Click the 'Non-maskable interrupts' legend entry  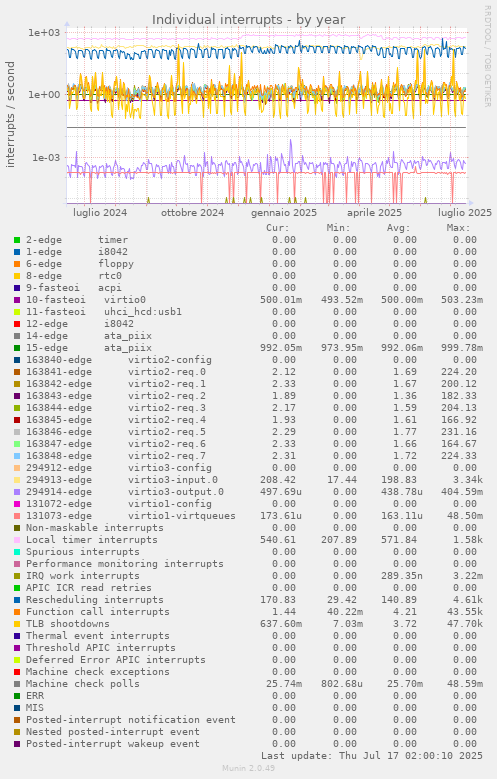point(94,528)
